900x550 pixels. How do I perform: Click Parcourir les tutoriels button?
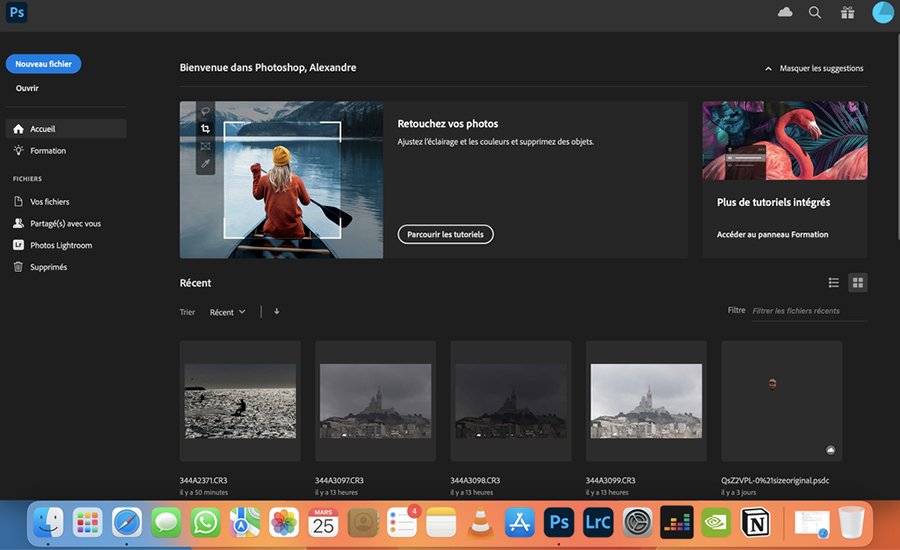(445, 235)
